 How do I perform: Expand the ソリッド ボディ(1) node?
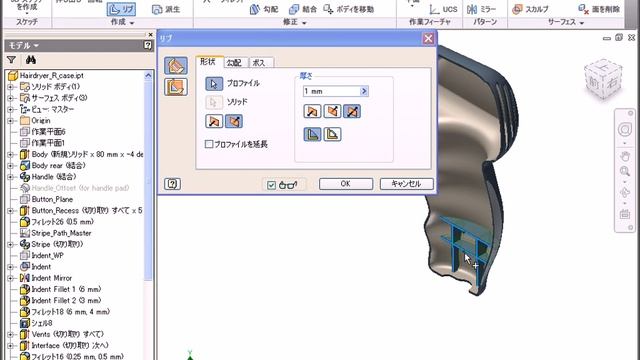coord(11,87)
